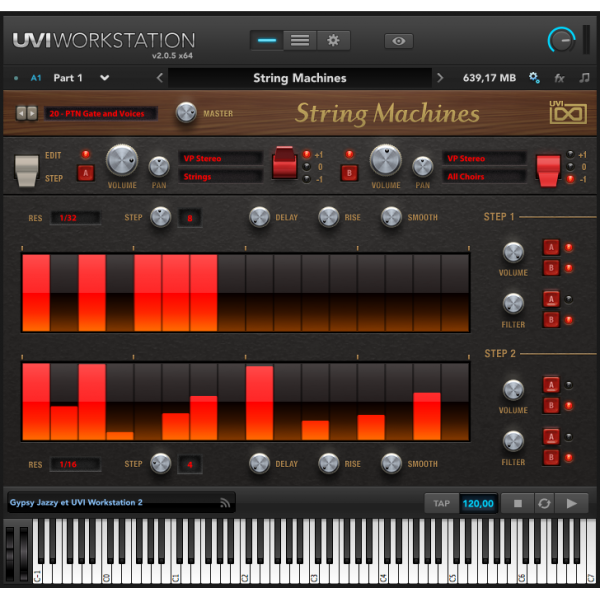Click Step 2 SMOOTH knob
This screenshot has height=600, width=600.
coord(391,464)
